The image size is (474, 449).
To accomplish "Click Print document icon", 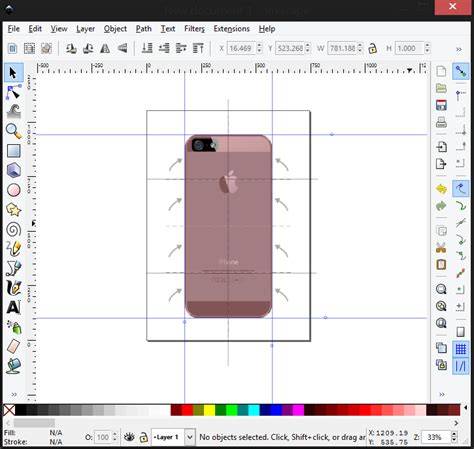I will click(x=441, y=122).
